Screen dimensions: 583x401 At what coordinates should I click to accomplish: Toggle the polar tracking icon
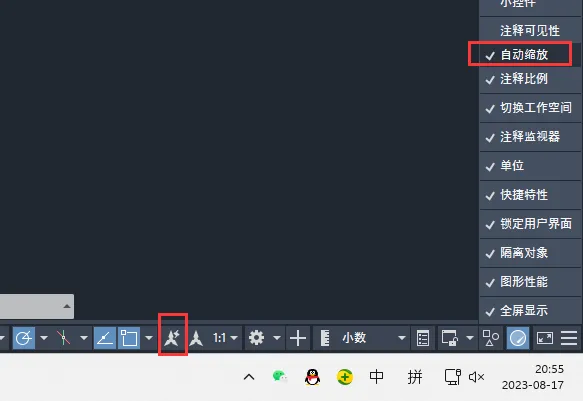(24, 338)
